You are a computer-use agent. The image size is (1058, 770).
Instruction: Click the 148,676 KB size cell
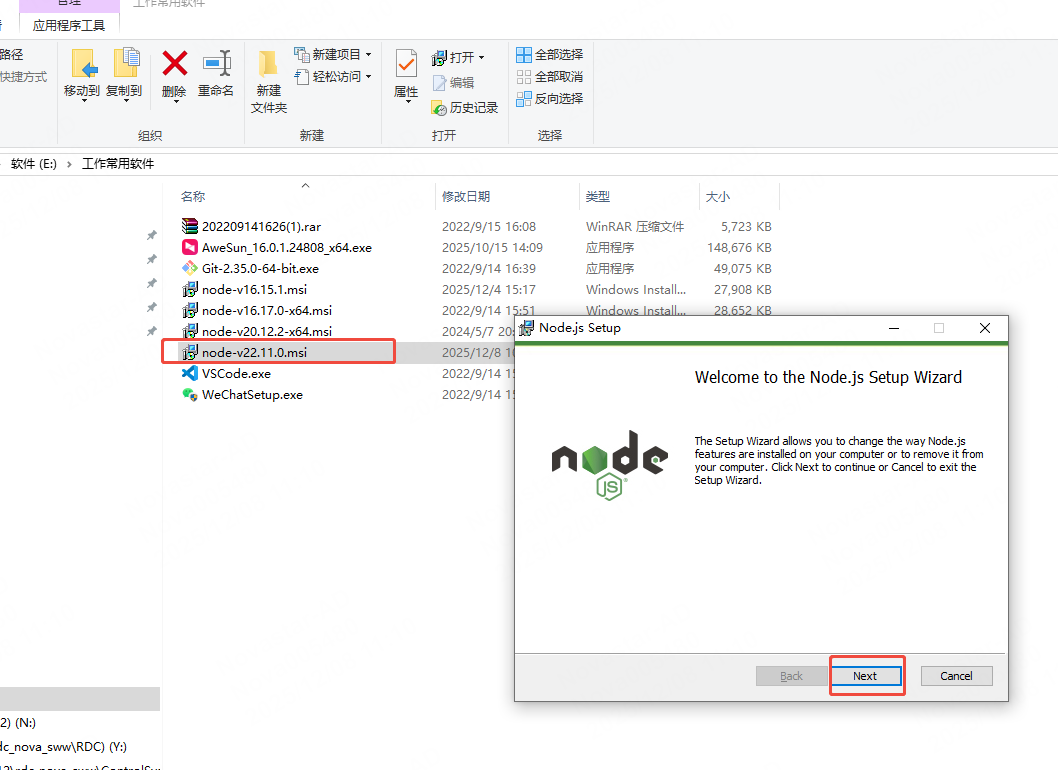point(739,248)
